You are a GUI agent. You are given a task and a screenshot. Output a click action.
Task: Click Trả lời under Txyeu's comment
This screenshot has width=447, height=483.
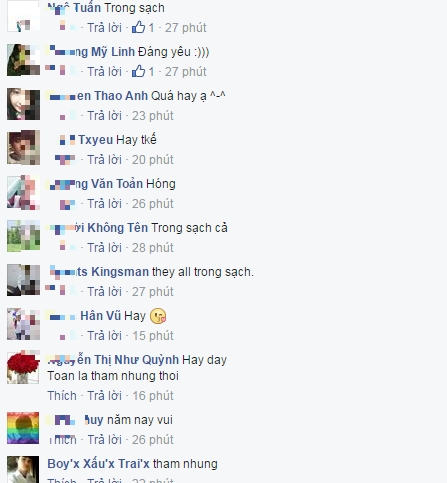[x=104, y=160]
